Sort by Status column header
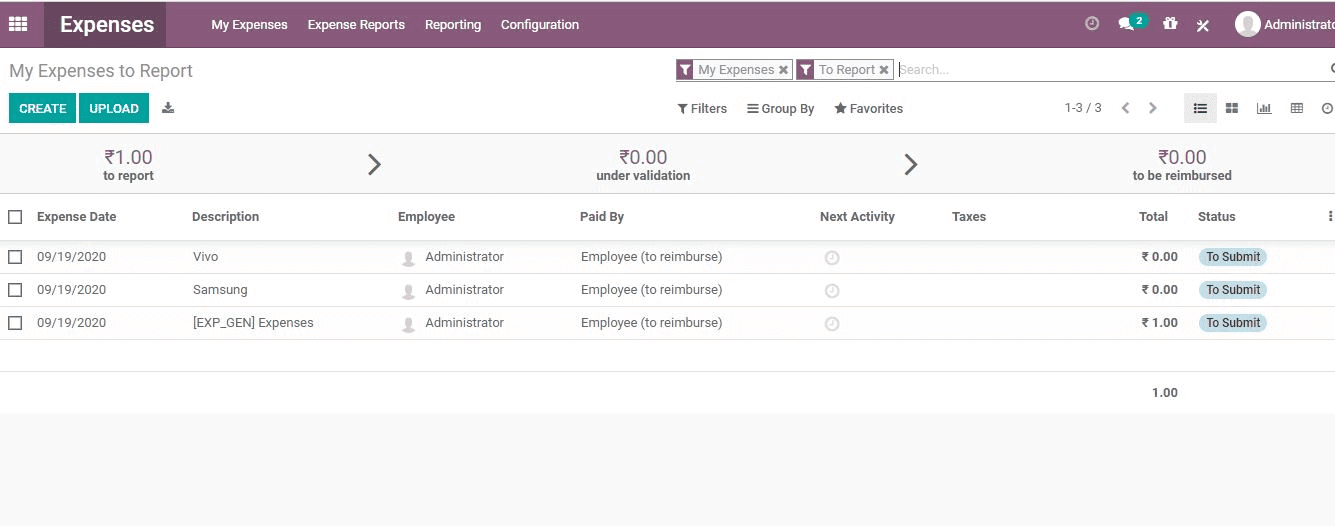 pos(1217,217)
